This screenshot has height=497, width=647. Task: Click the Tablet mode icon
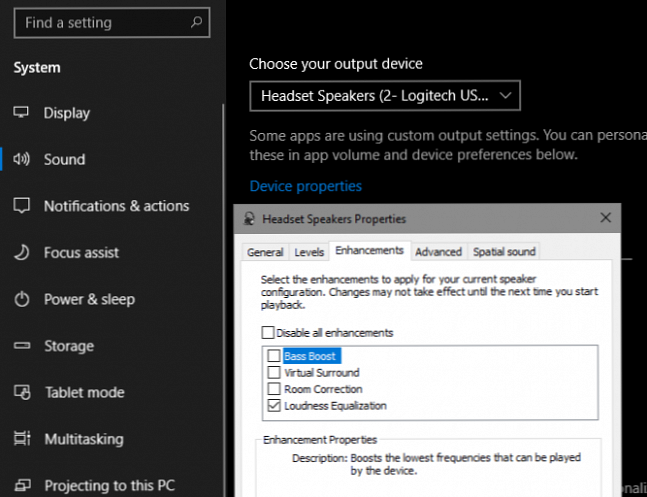tap(21, 392)
